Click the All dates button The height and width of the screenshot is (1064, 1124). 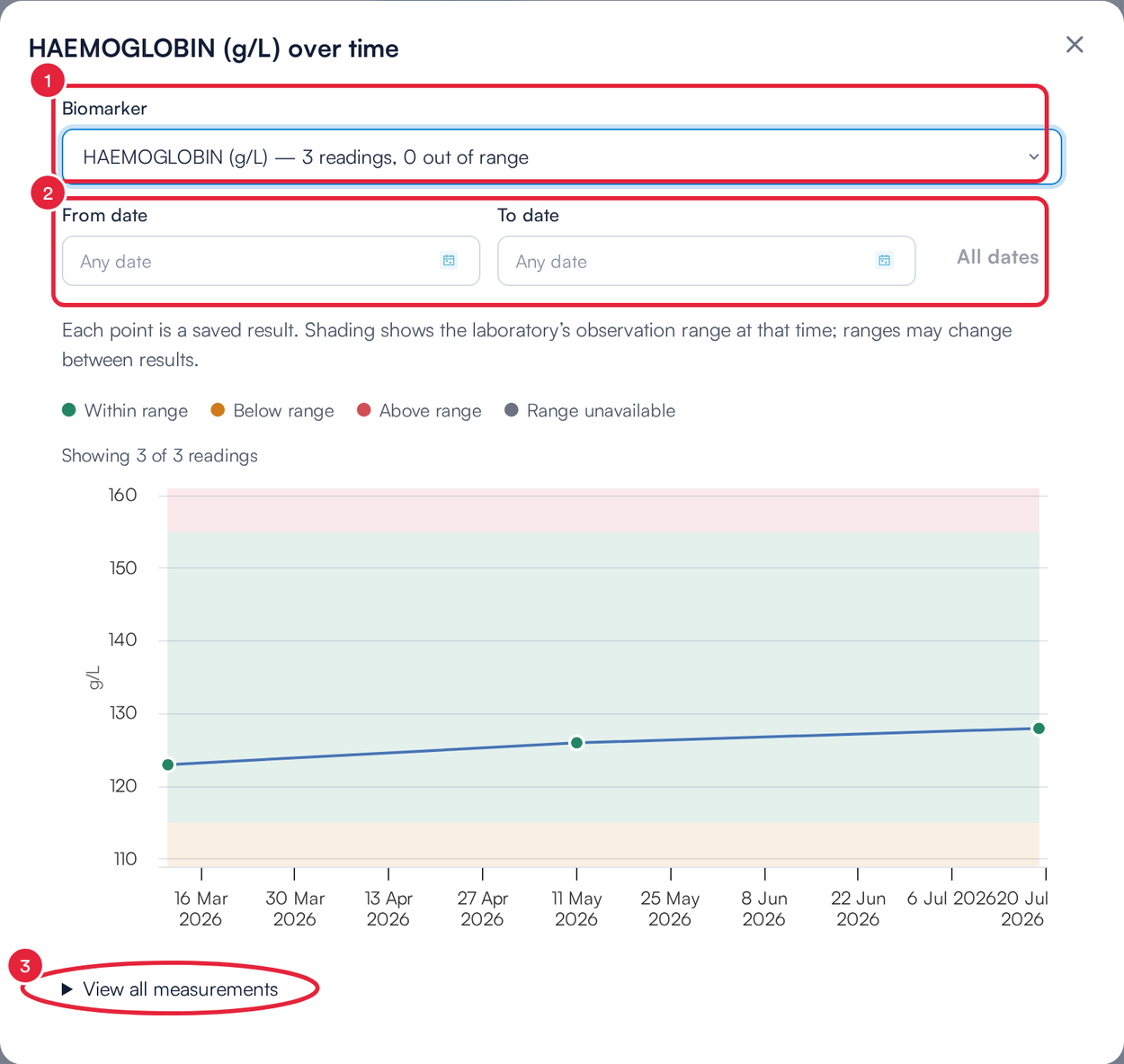997,257
